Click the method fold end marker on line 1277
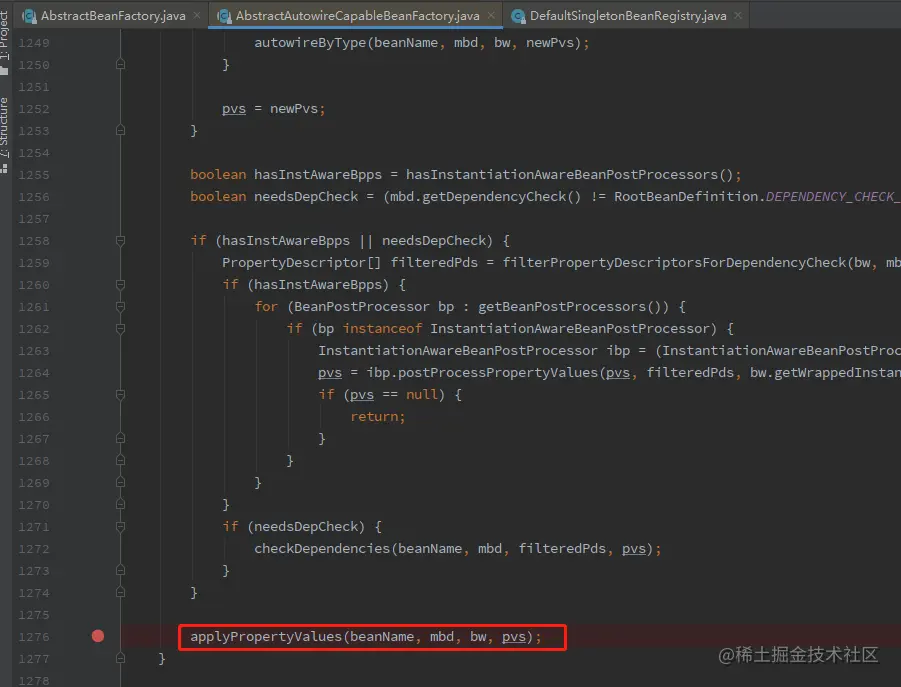901x687 pixels. coord(120,658)
